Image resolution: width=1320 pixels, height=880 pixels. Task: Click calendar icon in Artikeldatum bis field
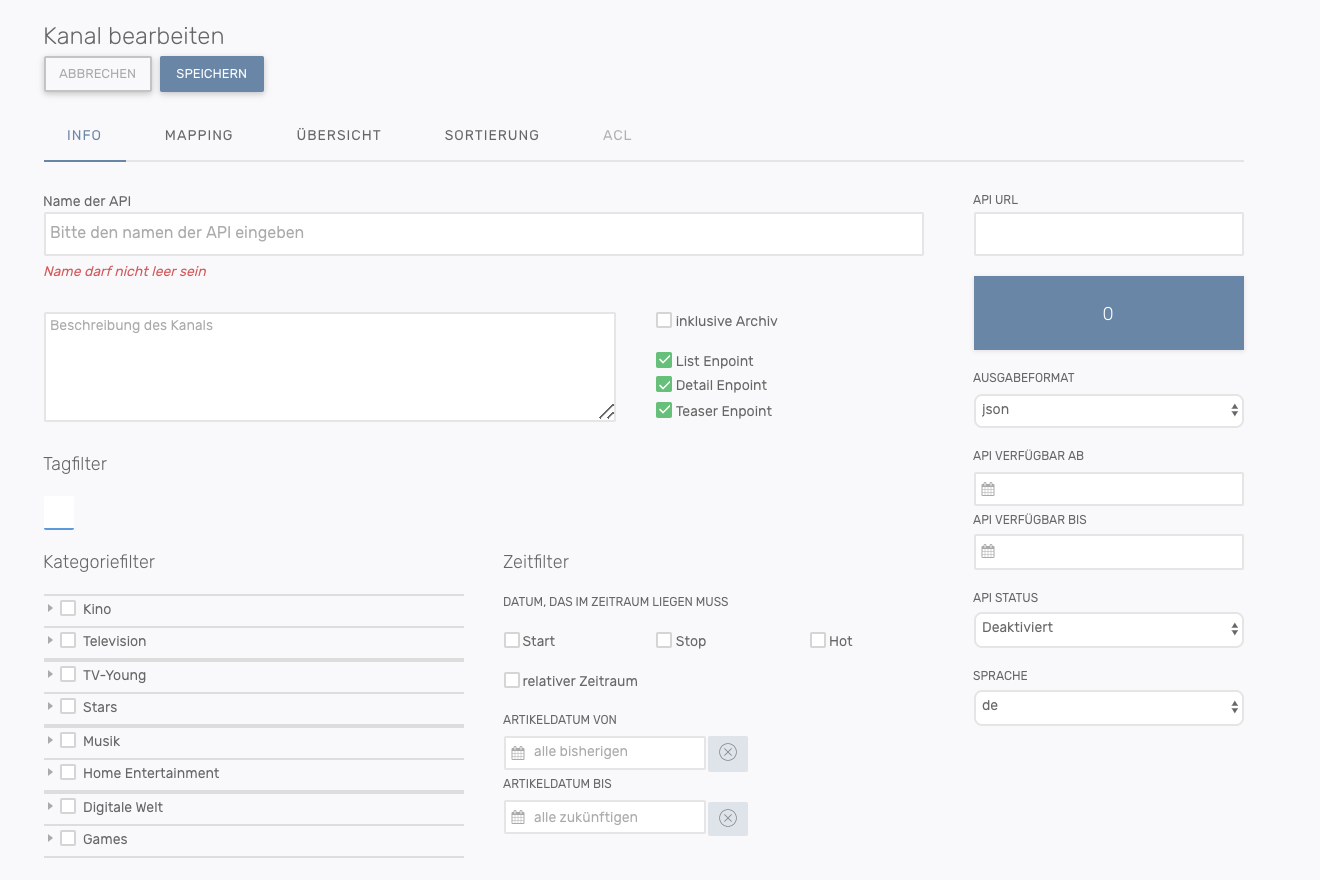tap(518, 818)
